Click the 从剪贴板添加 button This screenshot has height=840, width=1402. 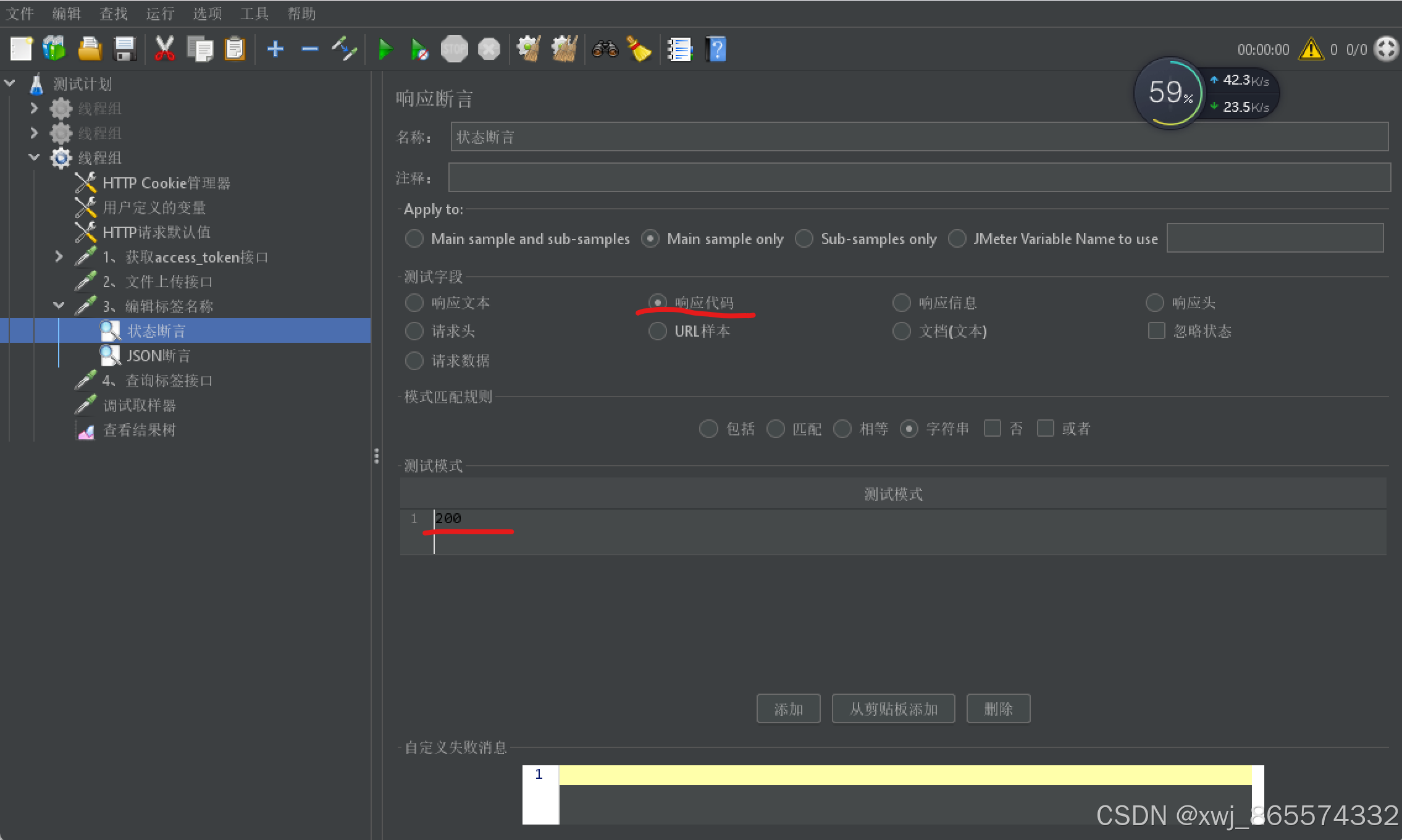pyautogui.click(x=893, y=708)
